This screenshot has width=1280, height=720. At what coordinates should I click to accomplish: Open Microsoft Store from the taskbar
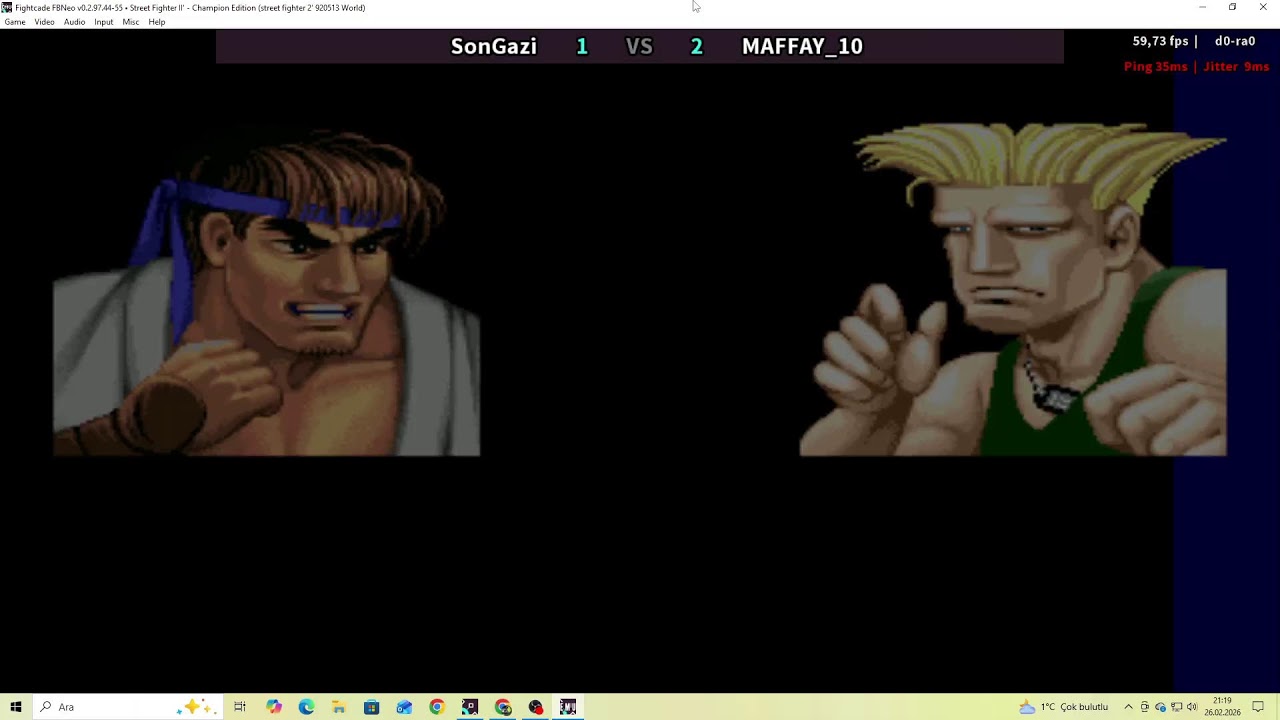[x=371, y=707]
